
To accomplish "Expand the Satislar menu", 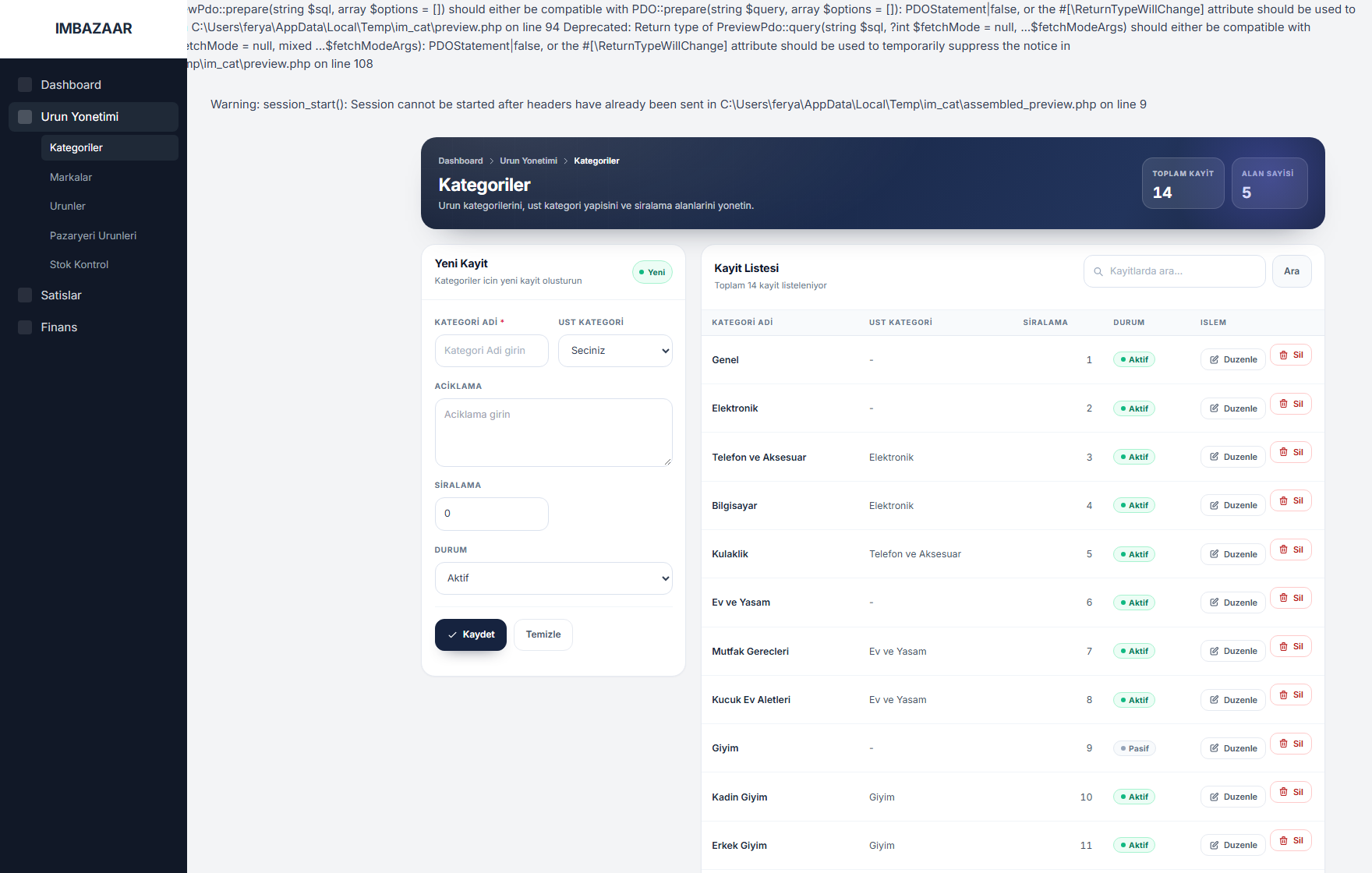I will pyautogui.click(x=94, y=295).
